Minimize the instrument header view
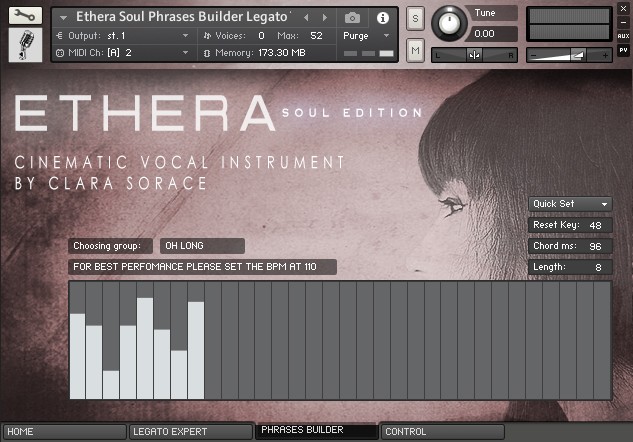633x442 pixels. click(623, 23)
